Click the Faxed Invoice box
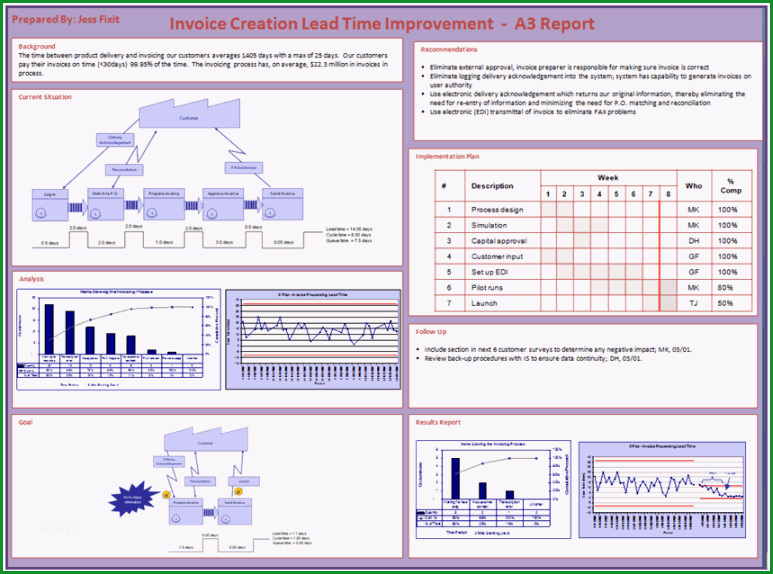This screenshot has width=773, height=574. pos(244,168)
